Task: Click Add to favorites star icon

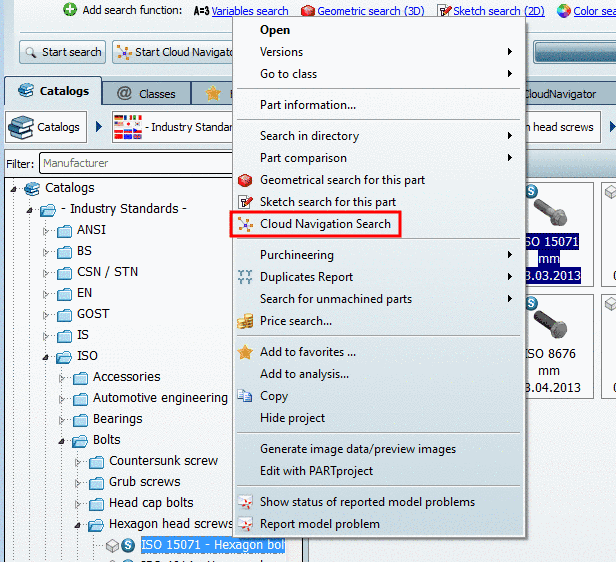Action: point(245,352)
